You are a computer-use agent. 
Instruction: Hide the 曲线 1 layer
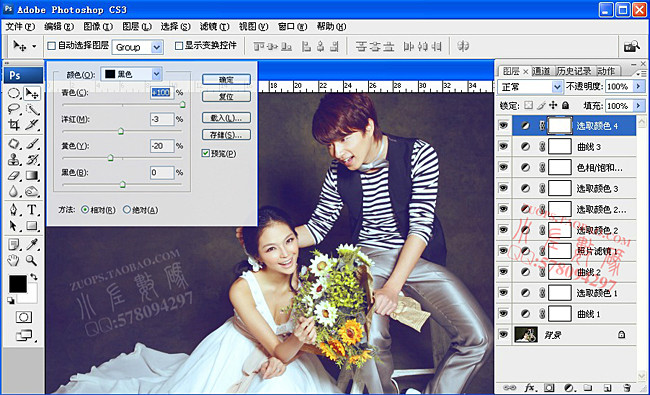pos(504,313)
